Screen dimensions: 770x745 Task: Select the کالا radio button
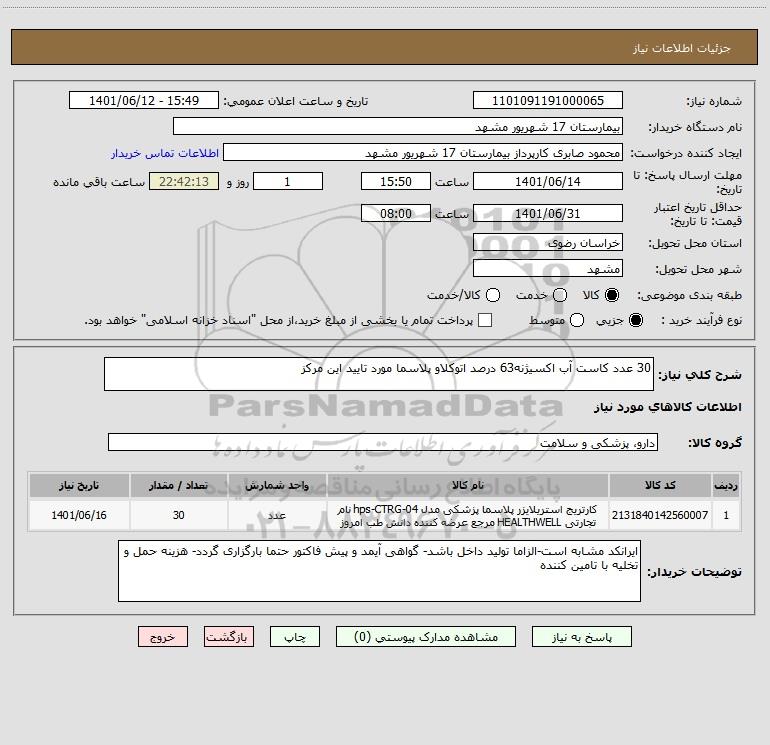click(x=612, y=295)
